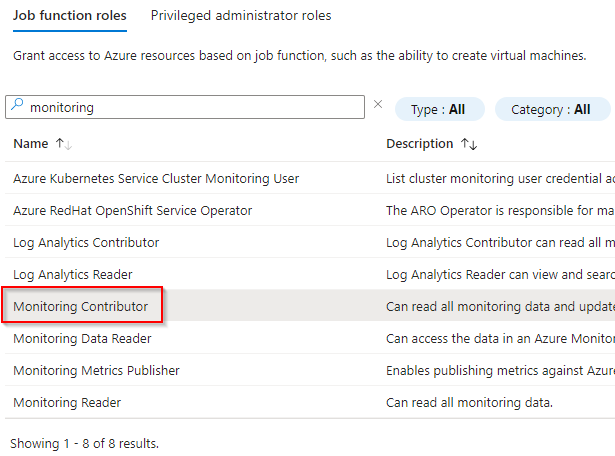Image resolution: width=615 pixels, height=456 pixels.
Task: Click the Description column header
Action: pos(419,144)
